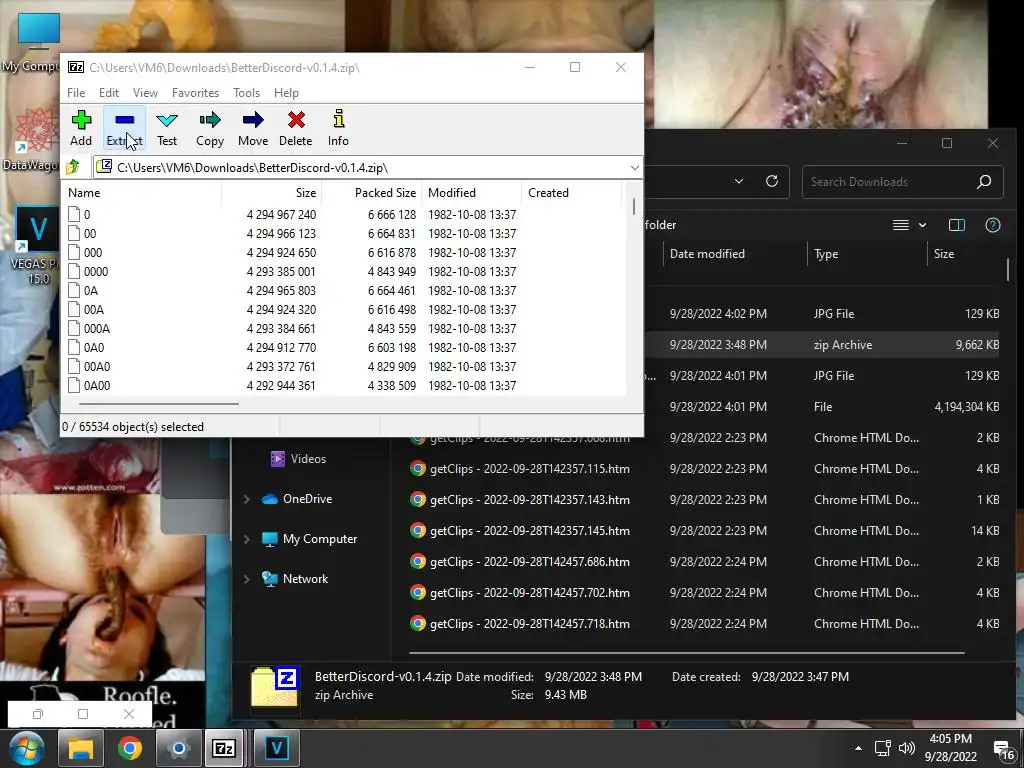This screenshot has width=1024, height=768.
Task: Open the Windows Start button
Action: coord(25,749)
